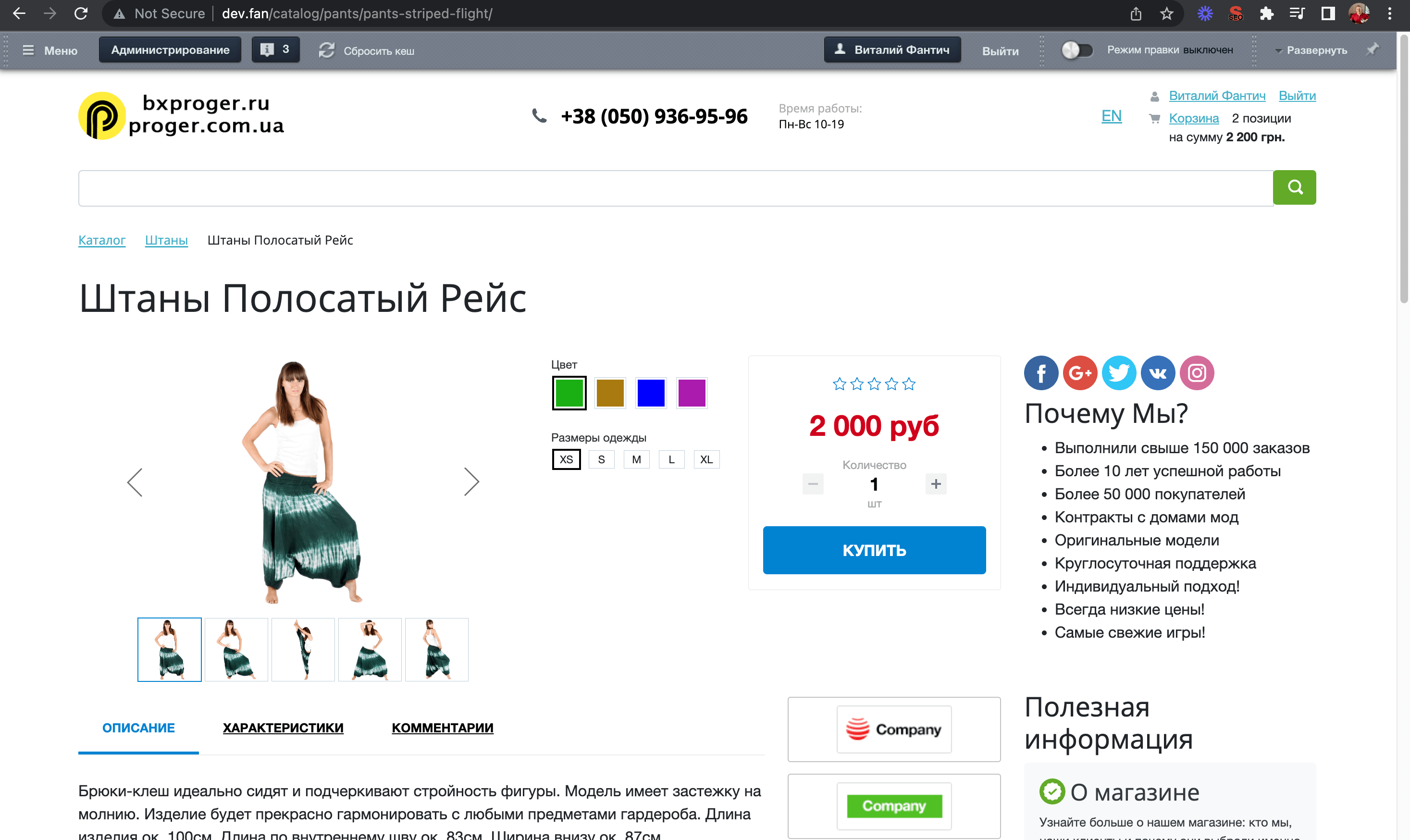This screenshot has width=1410, height=840.
Task: Expand the admin panel via Развернуть
Action: [1311, 50]
